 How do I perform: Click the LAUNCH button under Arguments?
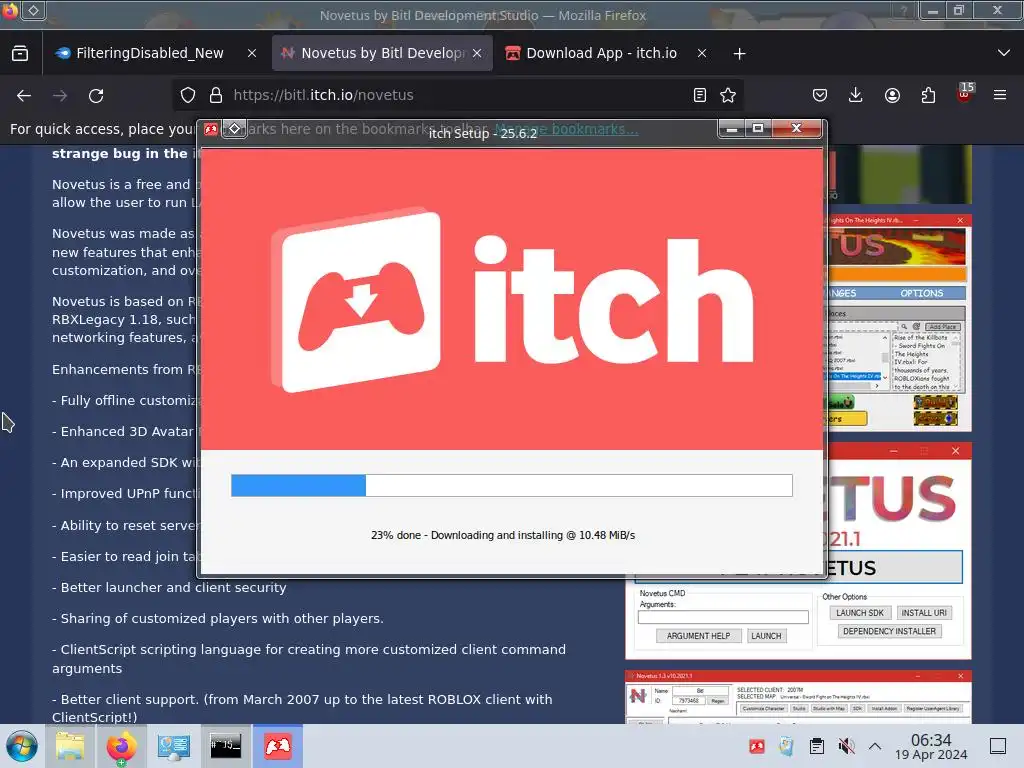(766, 636)
